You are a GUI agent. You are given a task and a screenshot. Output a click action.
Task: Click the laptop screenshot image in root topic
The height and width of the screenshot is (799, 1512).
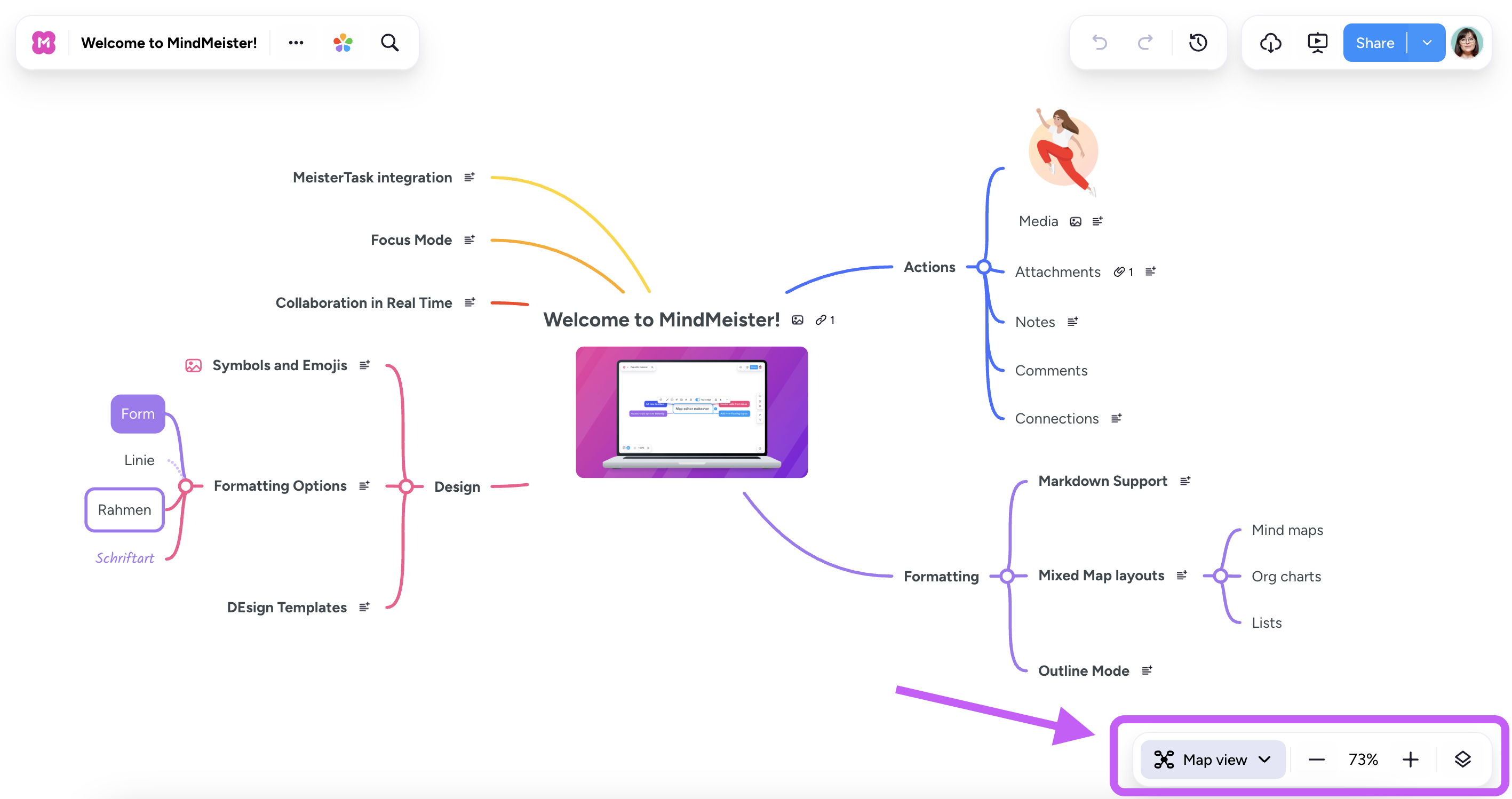point(691,412)
